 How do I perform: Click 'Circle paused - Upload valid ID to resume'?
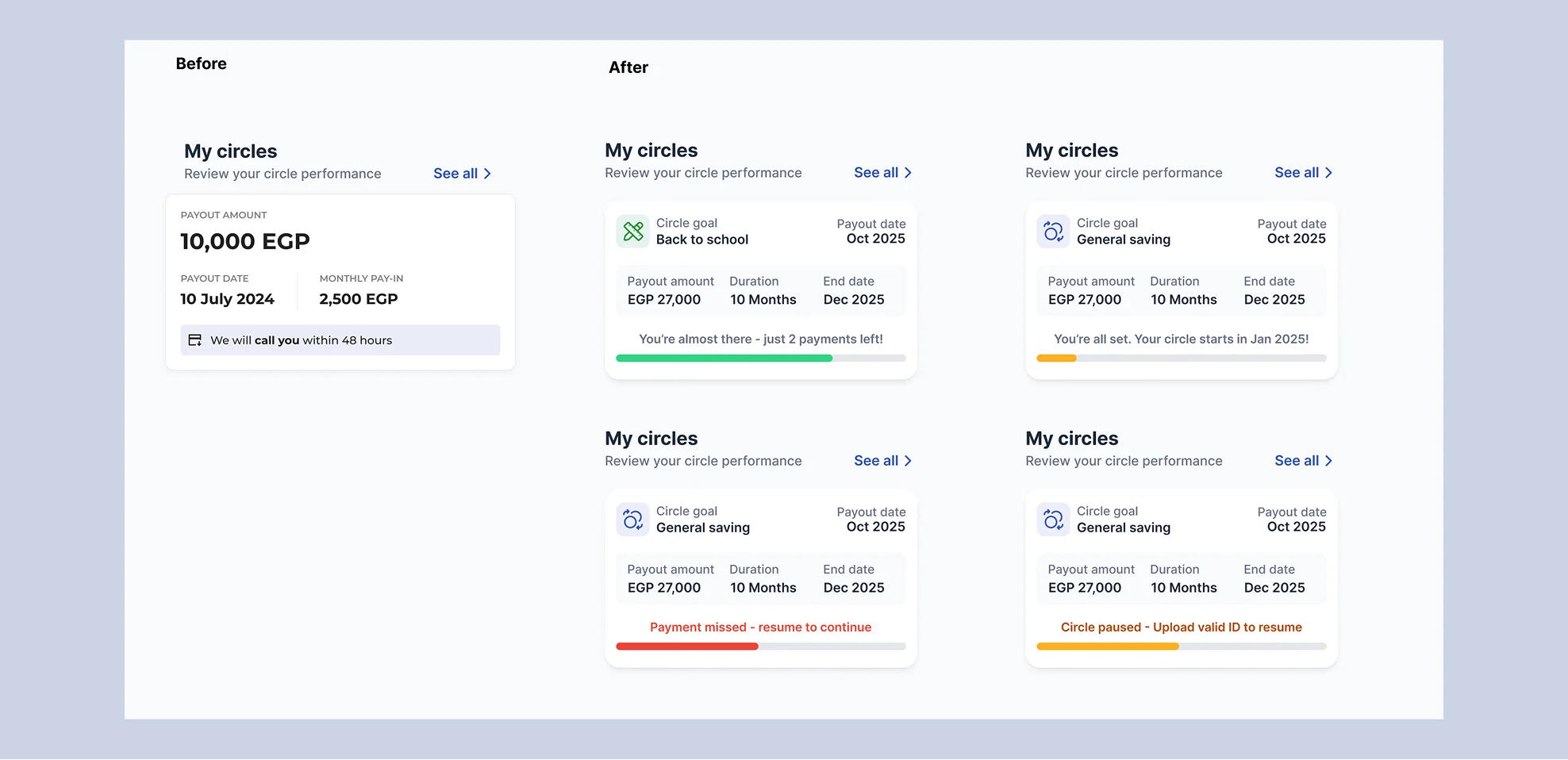pos(1182,628)
